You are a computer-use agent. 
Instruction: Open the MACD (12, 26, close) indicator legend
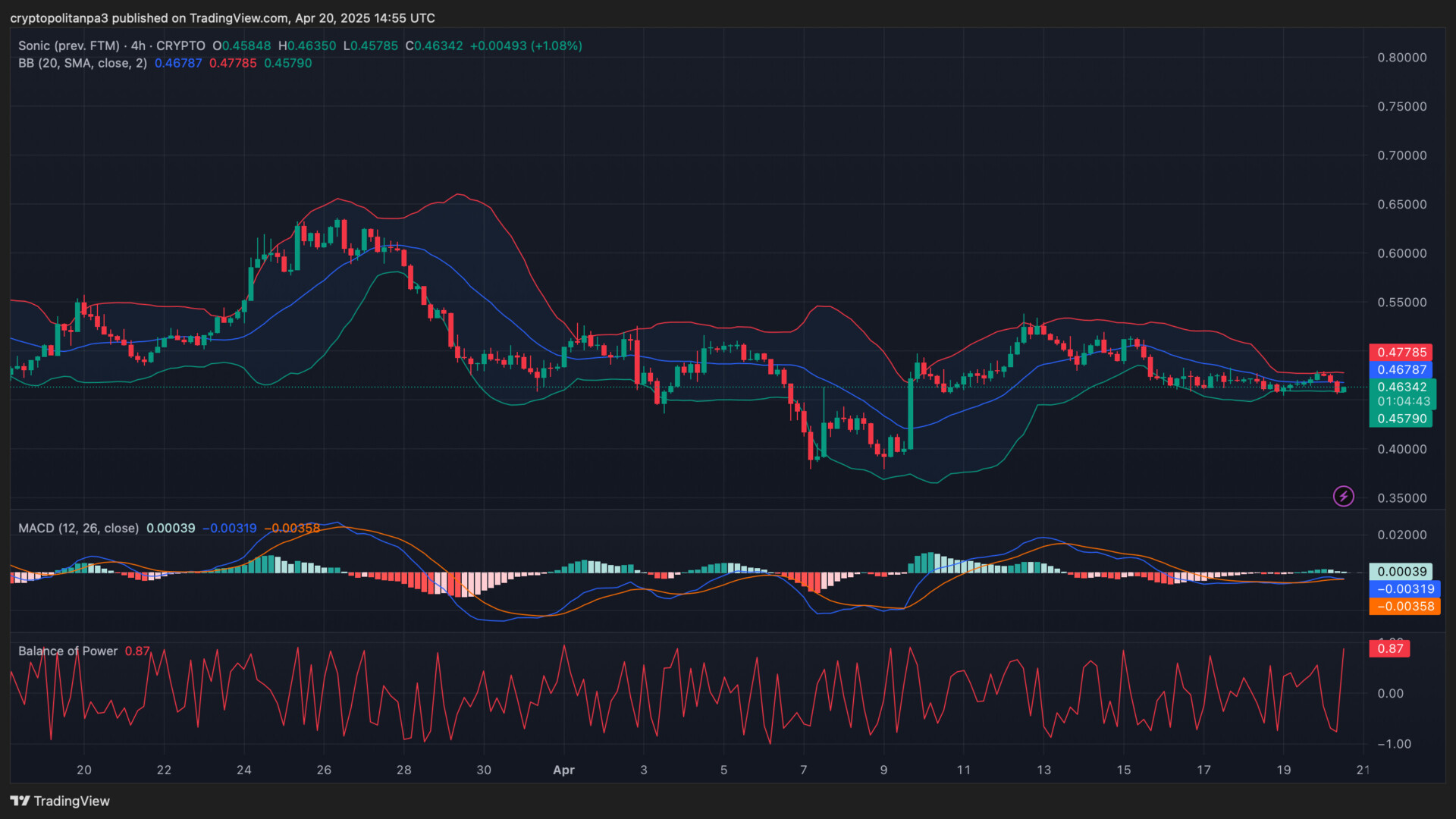[x=78, y=528]
